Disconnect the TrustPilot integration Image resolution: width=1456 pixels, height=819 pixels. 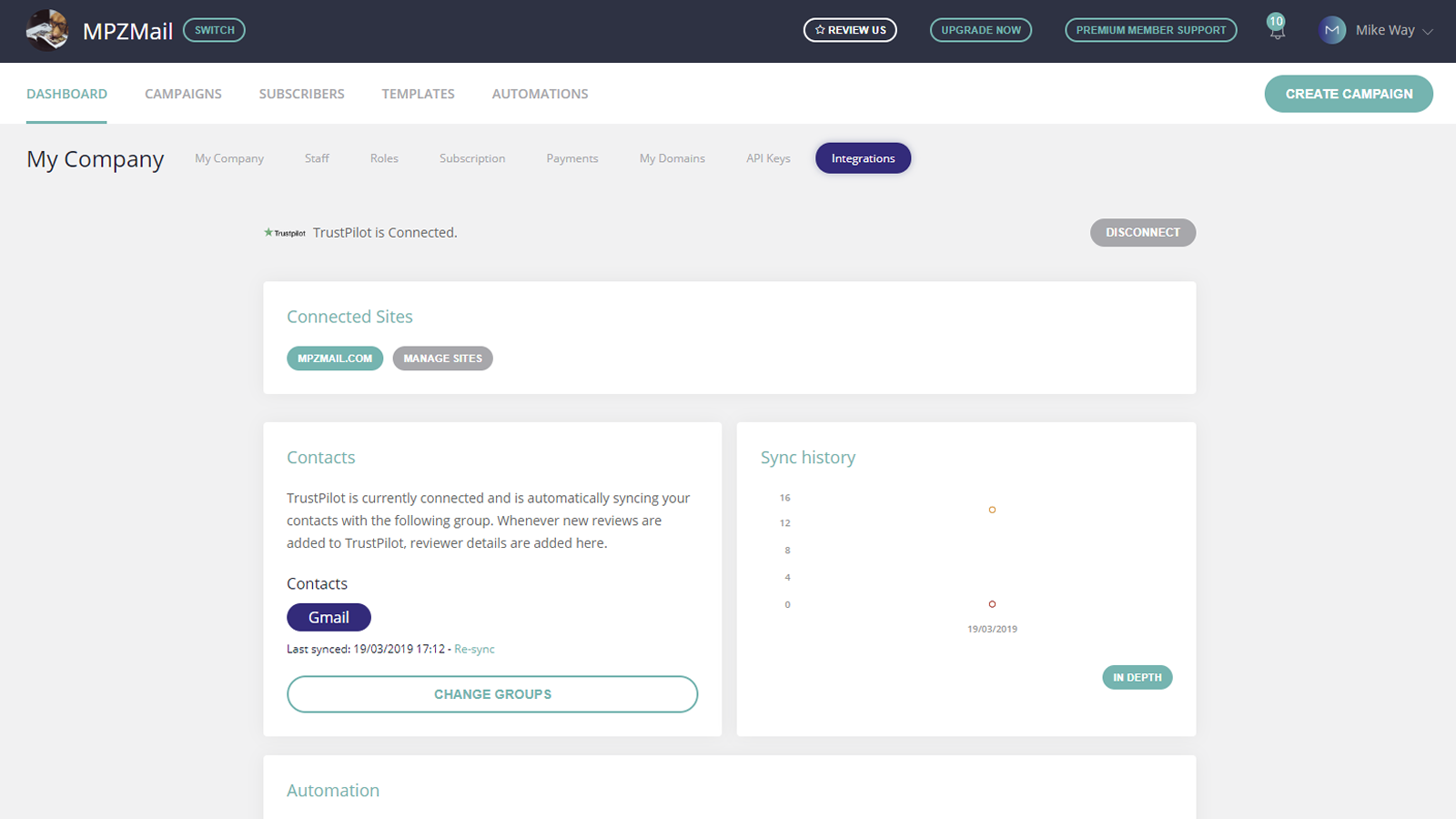(1143, 233)
